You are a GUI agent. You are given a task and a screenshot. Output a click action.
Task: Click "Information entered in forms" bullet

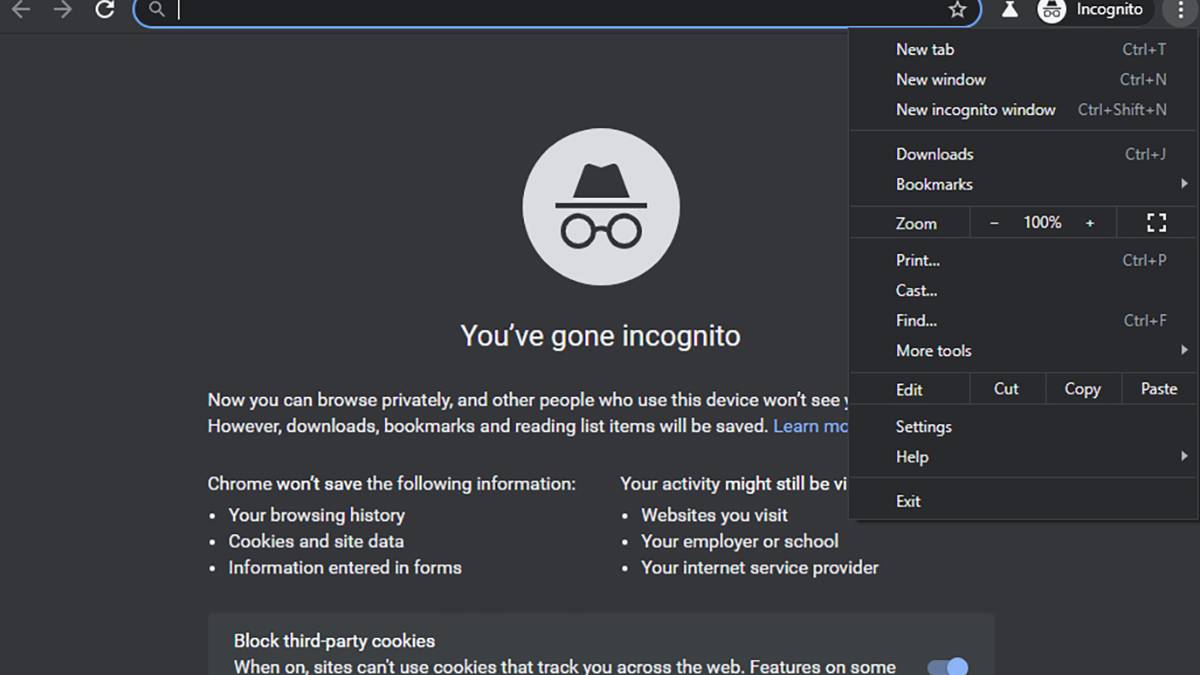click(345, 567)
